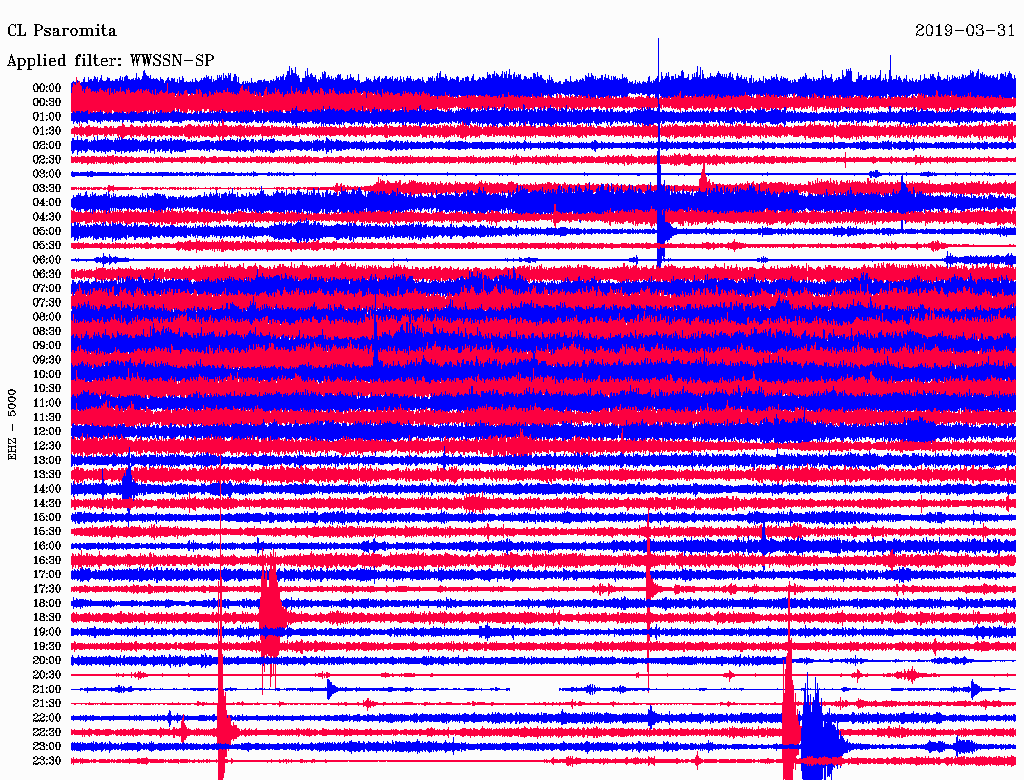Click the small blue burst on the 14:00 trace

click(128, 486)
